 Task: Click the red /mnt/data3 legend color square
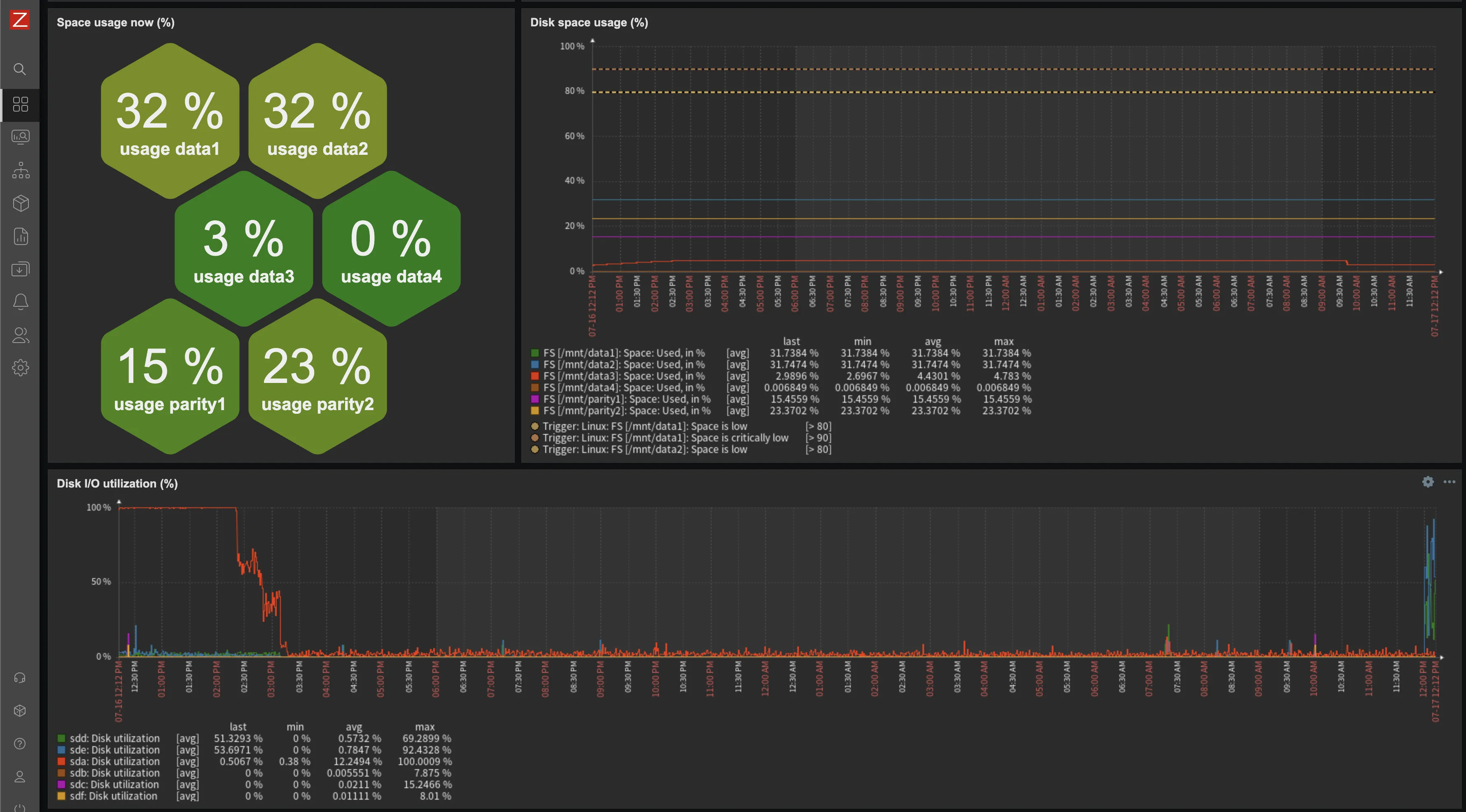click(x=535, y=376)
